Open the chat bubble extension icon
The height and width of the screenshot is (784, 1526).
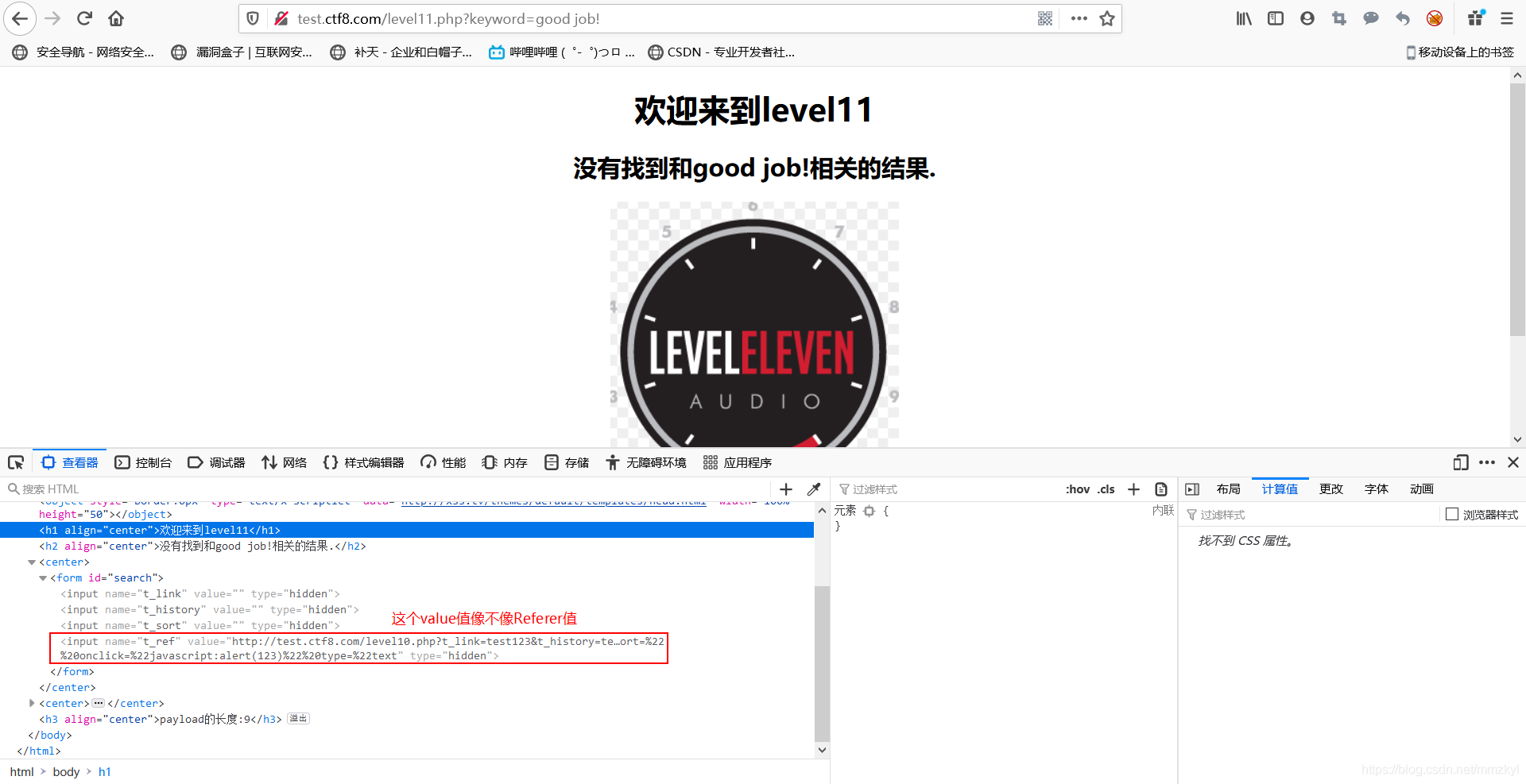coord(1371,18)
